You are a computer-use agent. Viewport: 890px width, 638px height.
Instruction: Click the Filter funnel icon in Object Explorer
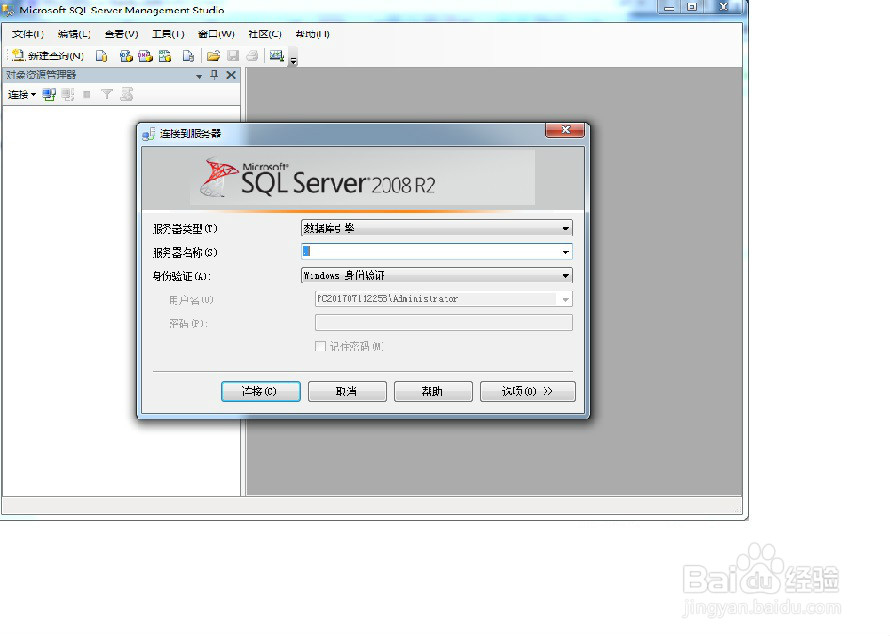107,95
